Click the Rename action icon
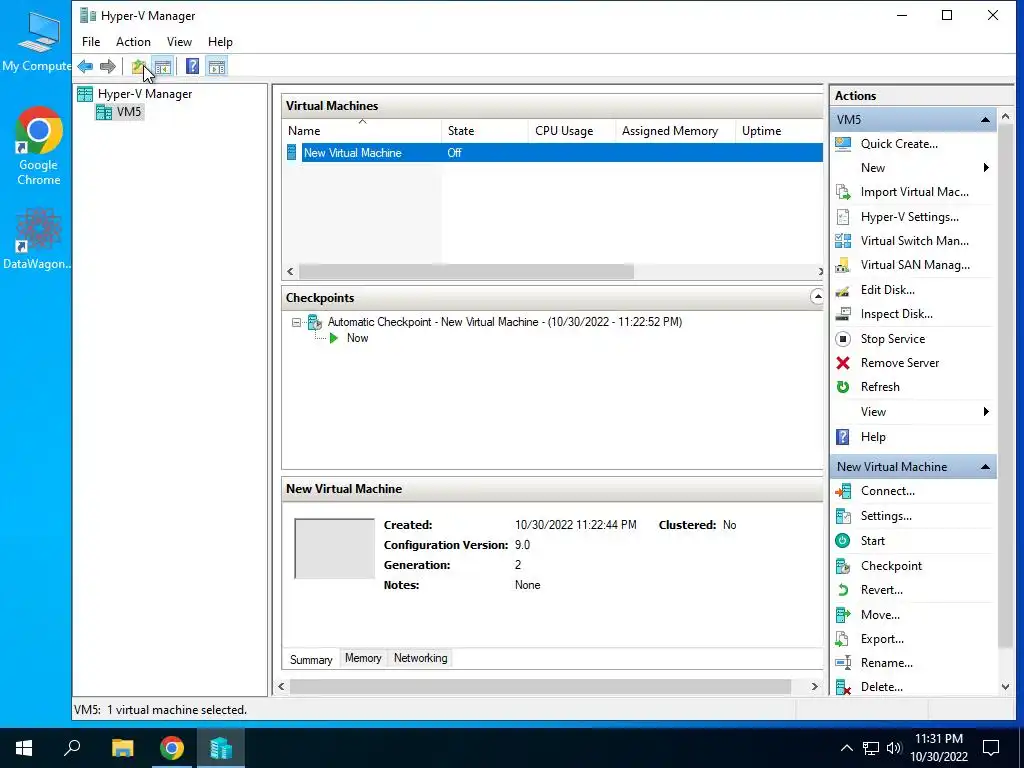Viewport: 1024px width, 768px height. (x=843, y=663)
